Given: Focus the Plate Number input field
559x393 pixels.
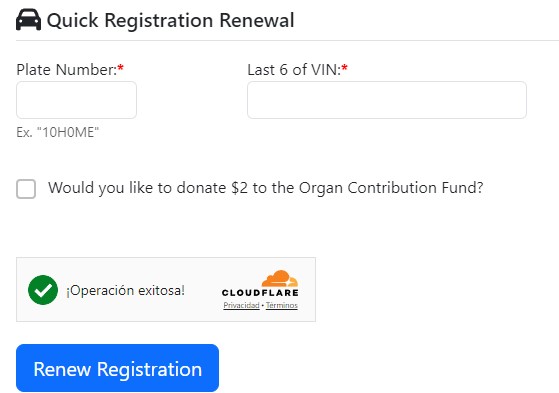Looking at the screenshot, I should coord(76,100).
